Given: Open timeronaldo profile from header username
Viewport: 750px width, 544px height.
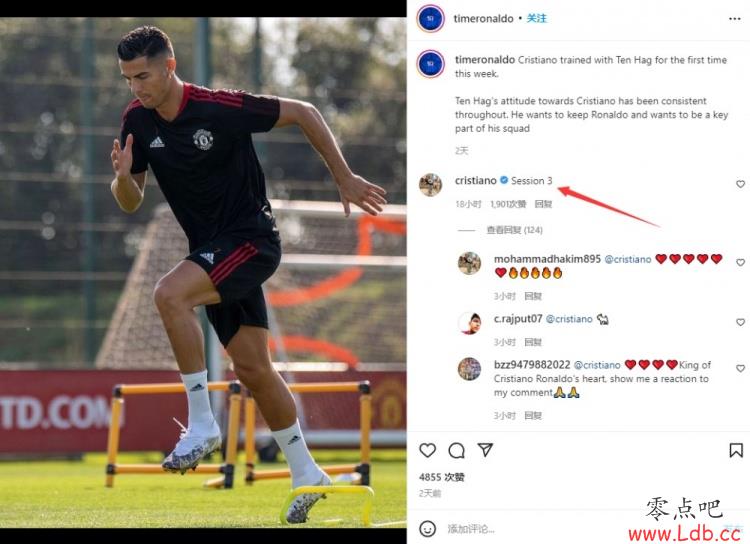Looking at the screenshot, I should (x=483, y=18).
